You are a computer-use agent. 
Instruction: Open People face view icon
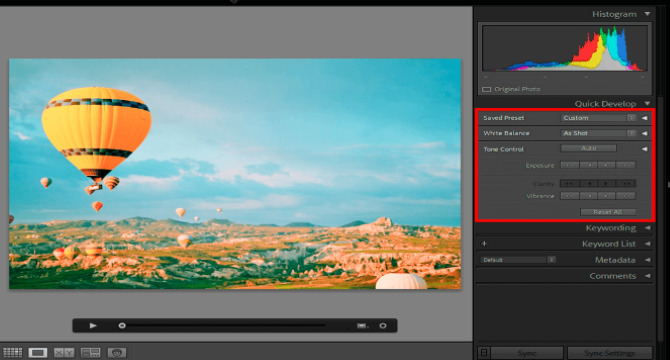[x=117, y=352]
